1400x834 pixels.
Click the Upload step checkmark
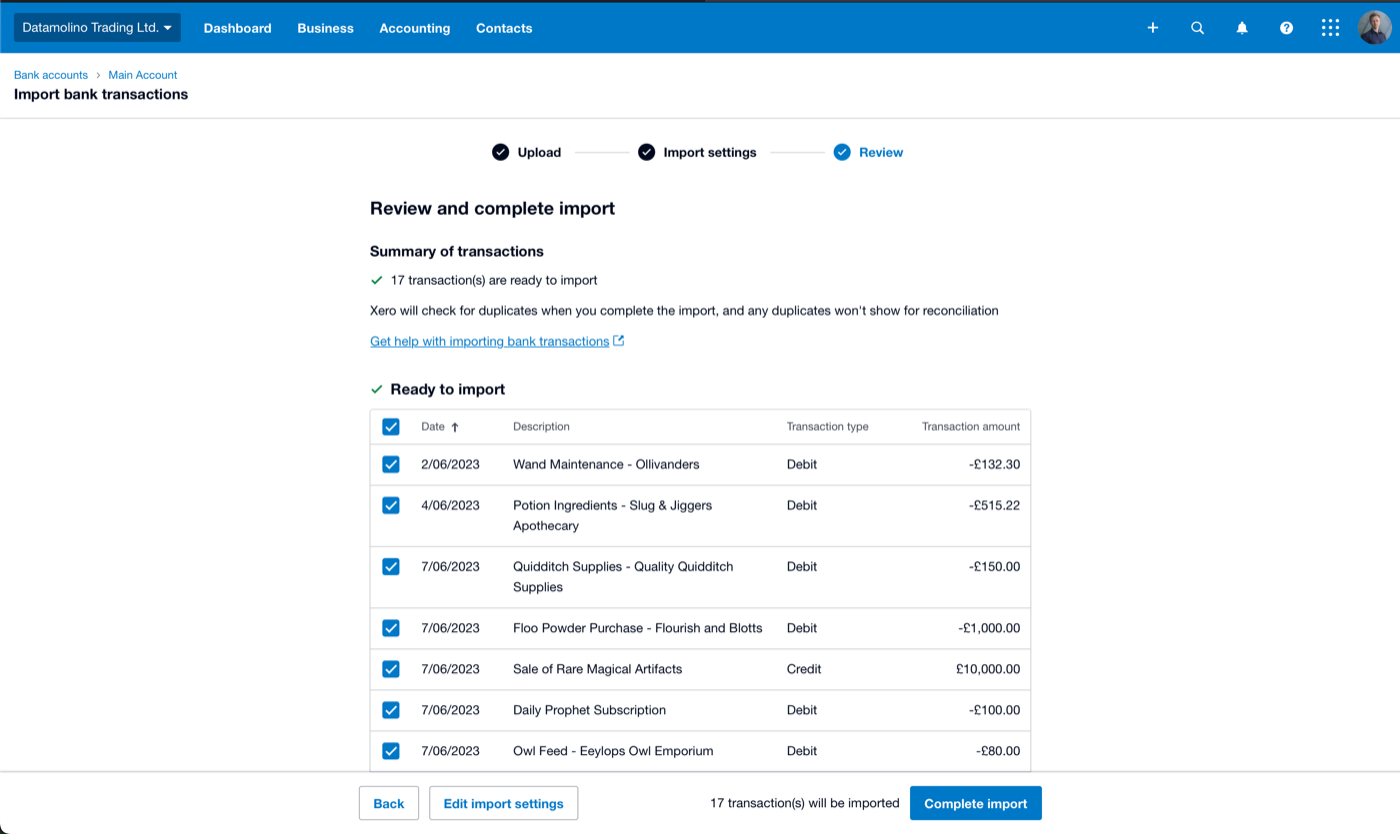tap(500, 152)
